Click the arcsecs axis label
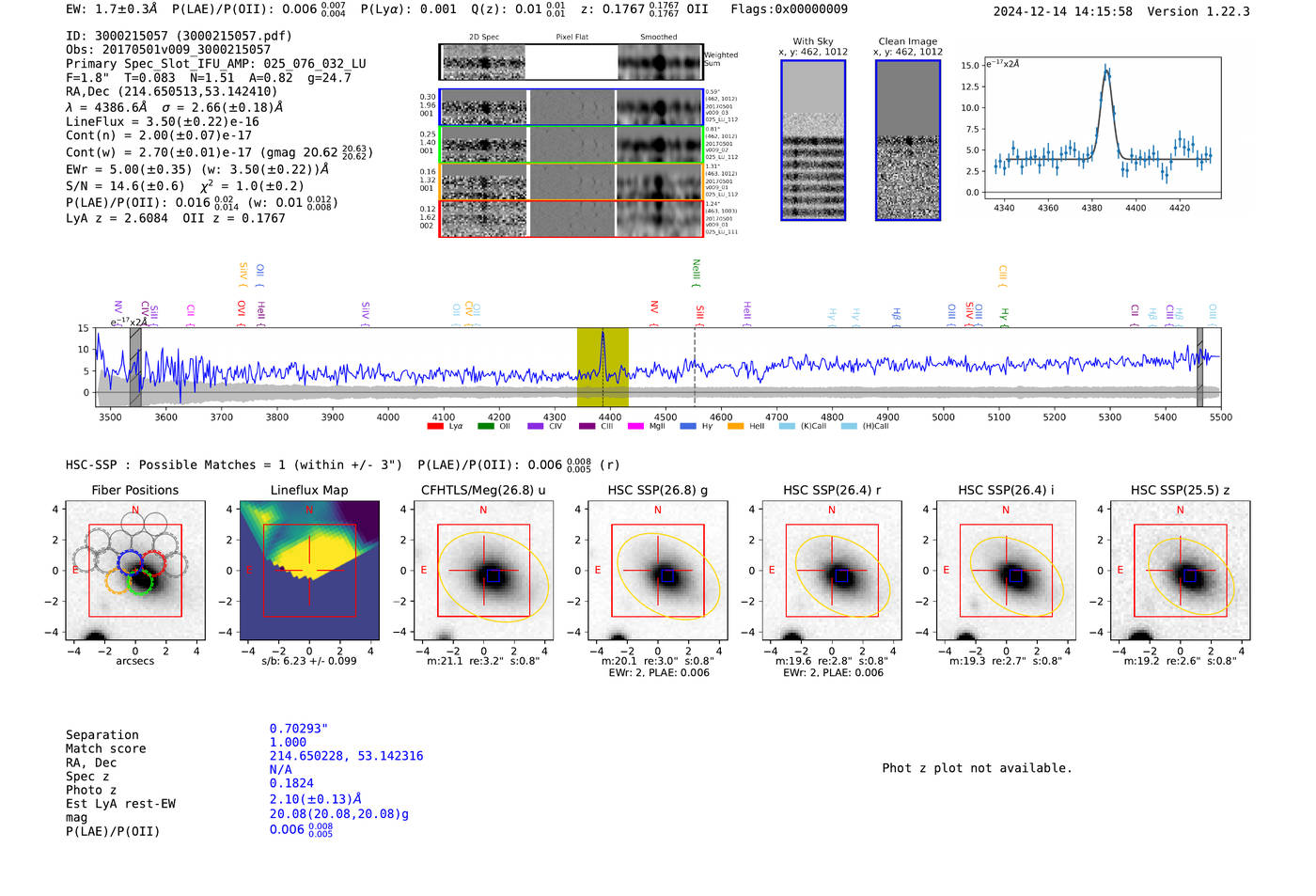Image resolution: width=1316 pixels, height=896 pixels. click(135, 660)
